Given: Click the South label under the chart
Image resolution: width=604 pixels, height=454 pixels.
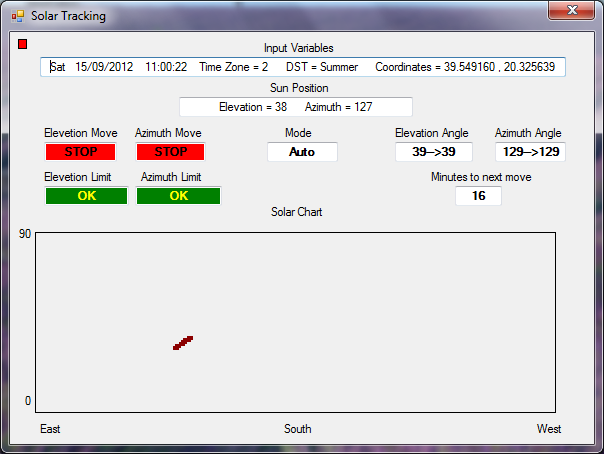Looking at the screenshot, I should tap(297, 429).
